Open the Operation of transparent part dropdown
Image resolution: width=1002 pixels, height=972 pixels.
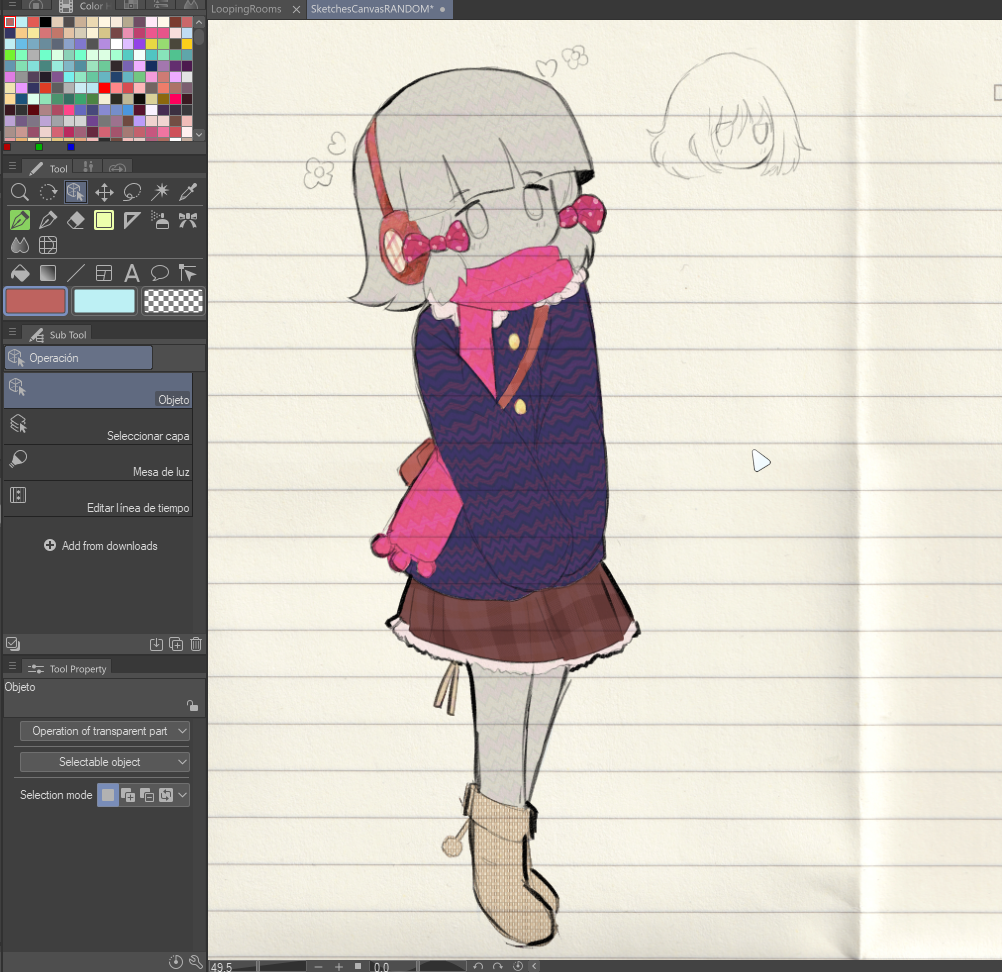pyautogui.click(x=103, y=731)
